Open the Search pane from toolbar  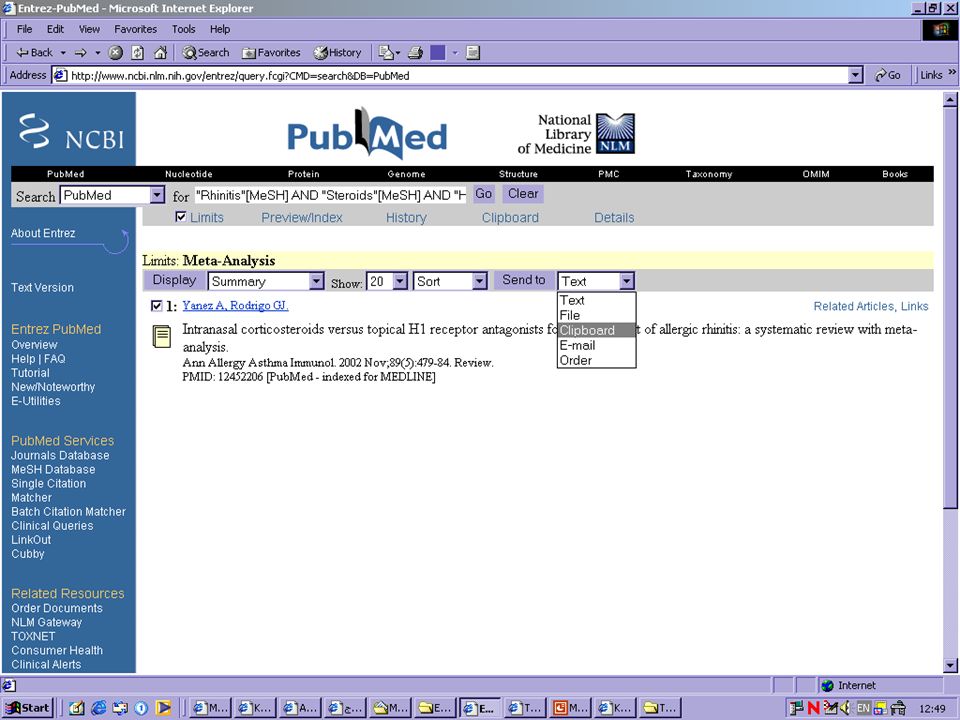click(x=206, y=53)
